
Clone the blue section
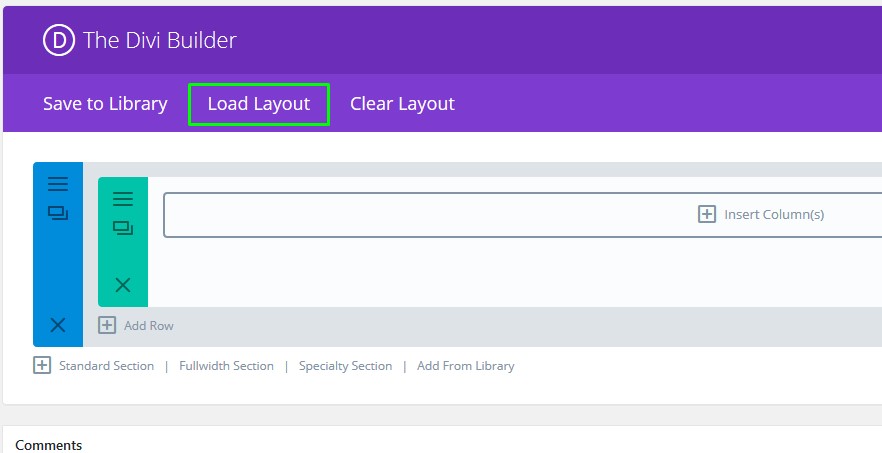(x=58, y=213)
